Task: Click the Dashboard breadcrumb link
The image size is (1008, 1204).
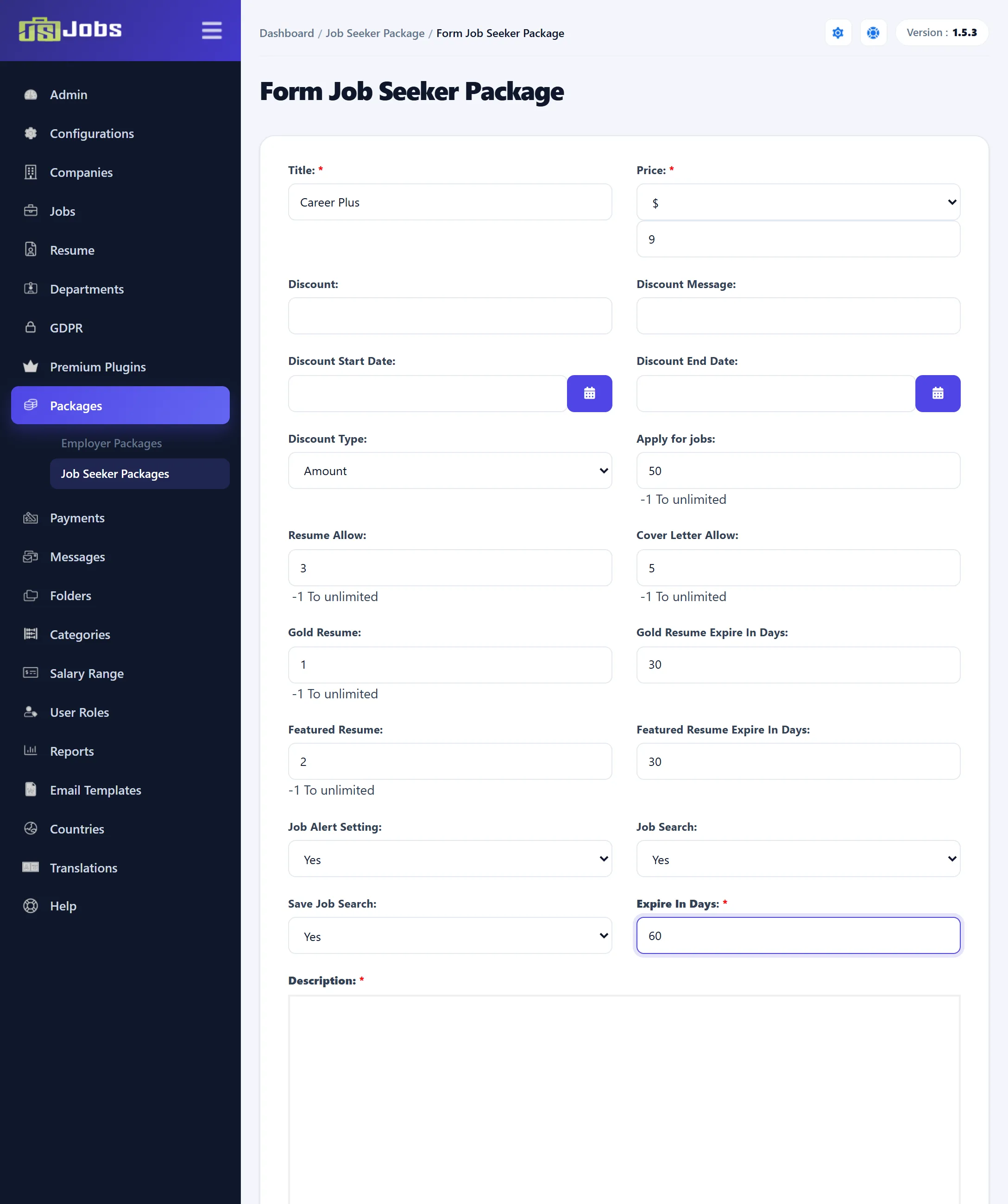Action: point(287,33)
